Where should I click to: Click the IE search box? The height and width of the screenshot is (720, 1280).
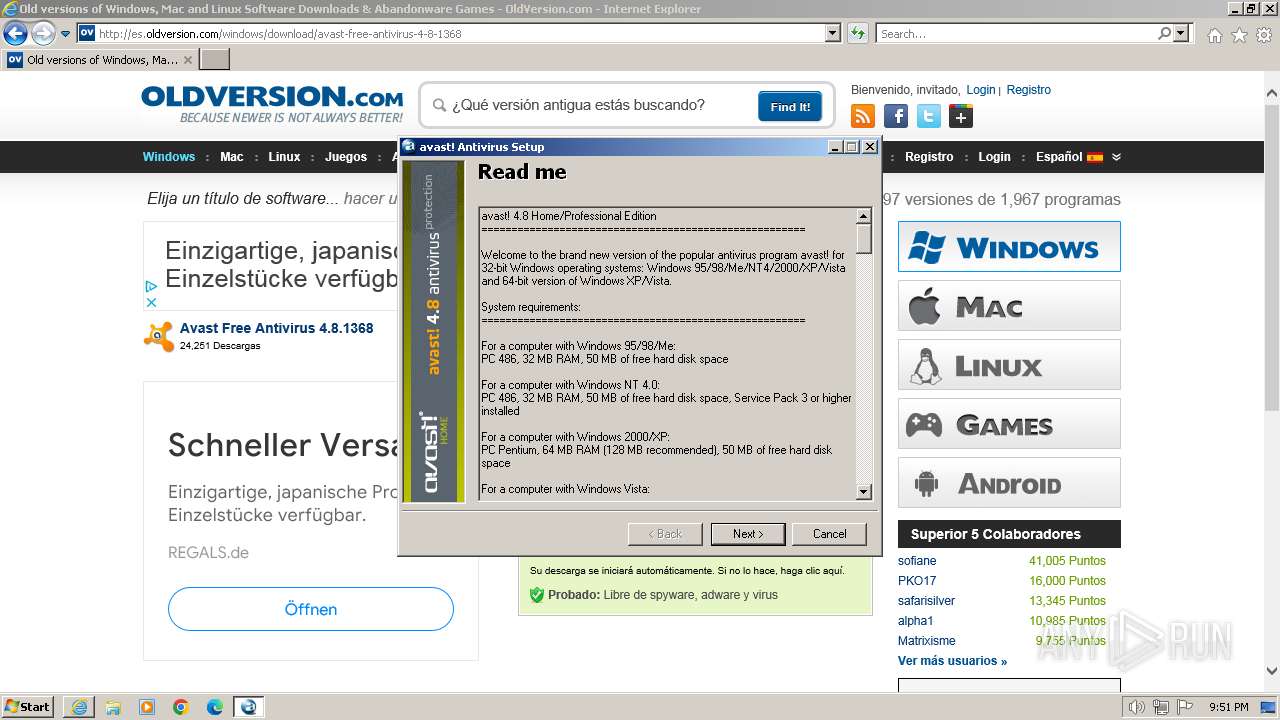tap(1015, 34)
